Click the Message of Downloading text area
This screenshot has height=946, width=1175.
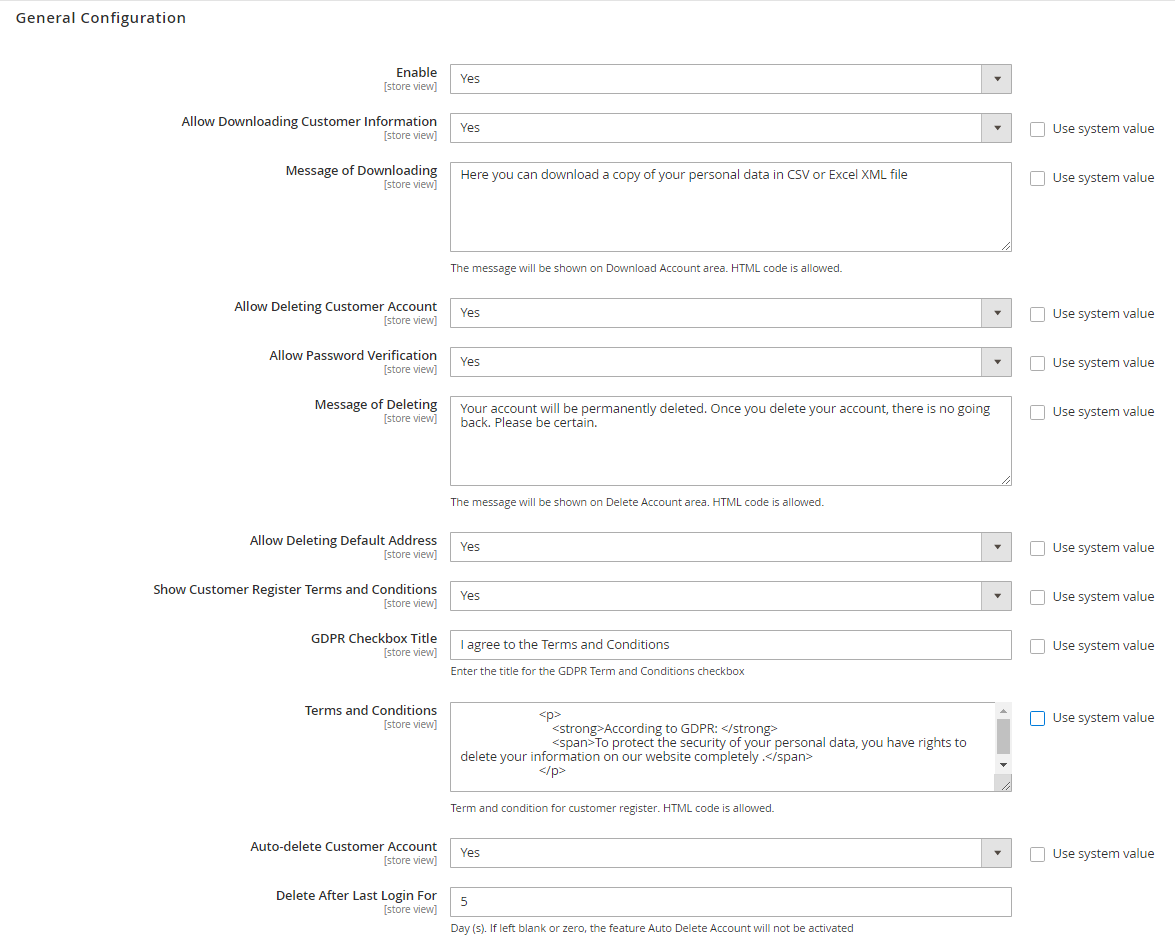click(x=730, y=207)
